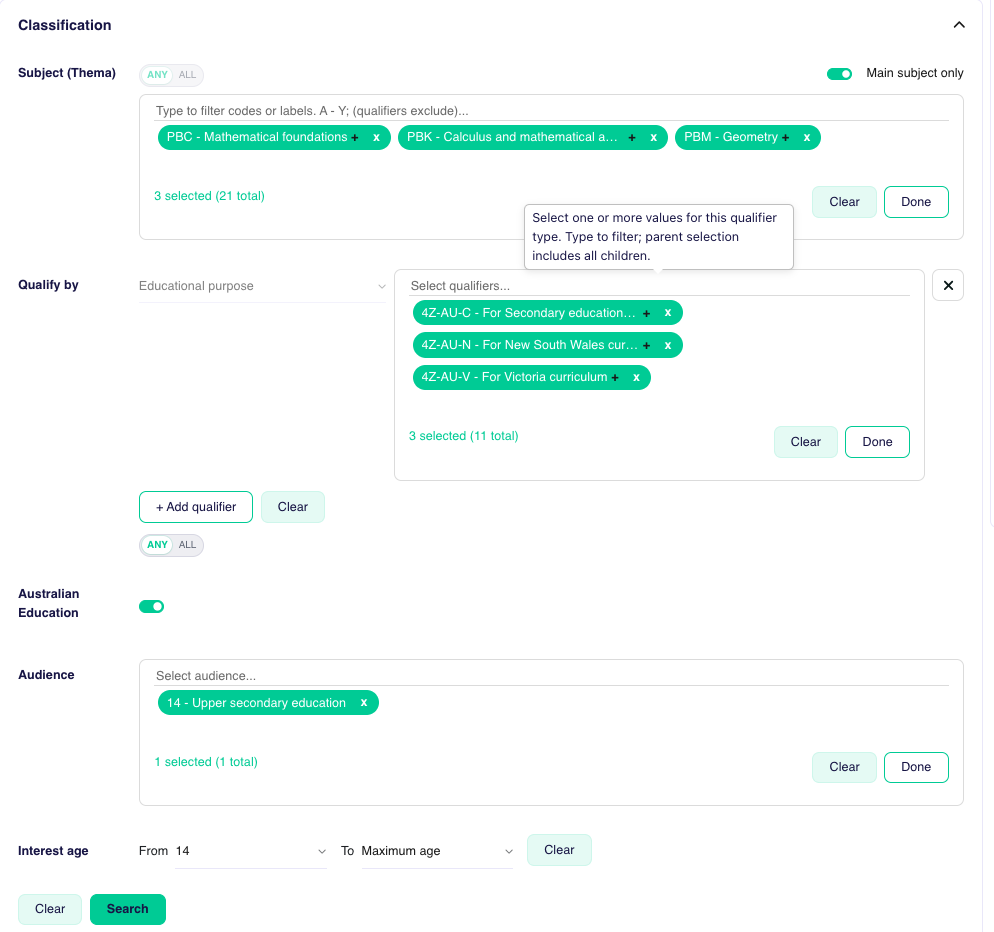Toggle Australian Education switch
The width and height of the screenshot is (994, 932).
pyautogui.click(x=152, y=607)
